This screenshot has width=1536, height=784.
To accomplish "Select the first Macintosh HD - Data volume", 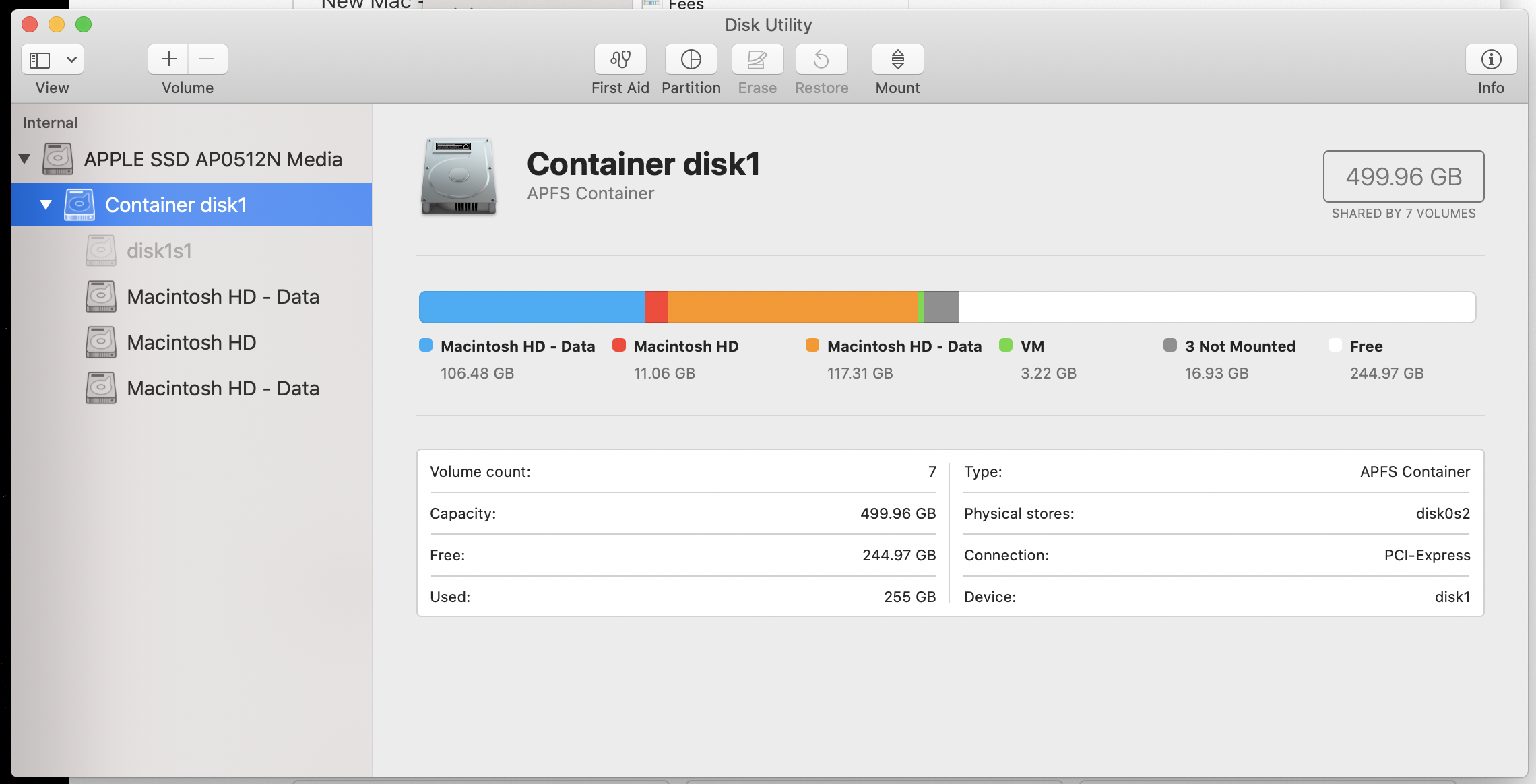I will pyautogui.click(x=224, y=296).
